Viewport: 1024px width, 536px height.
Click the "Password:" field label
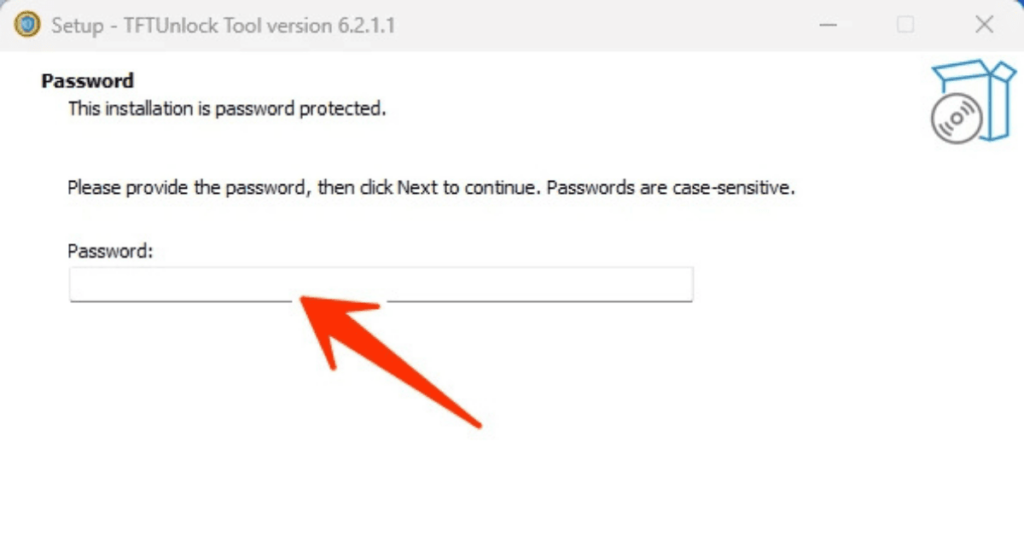(x=110, y=251)
